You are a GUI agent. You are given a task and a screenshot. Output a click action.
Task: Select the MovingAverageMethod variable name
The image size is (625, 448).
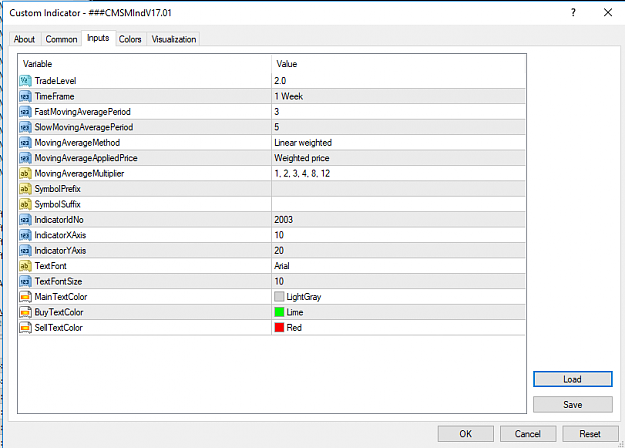[77, 143]
